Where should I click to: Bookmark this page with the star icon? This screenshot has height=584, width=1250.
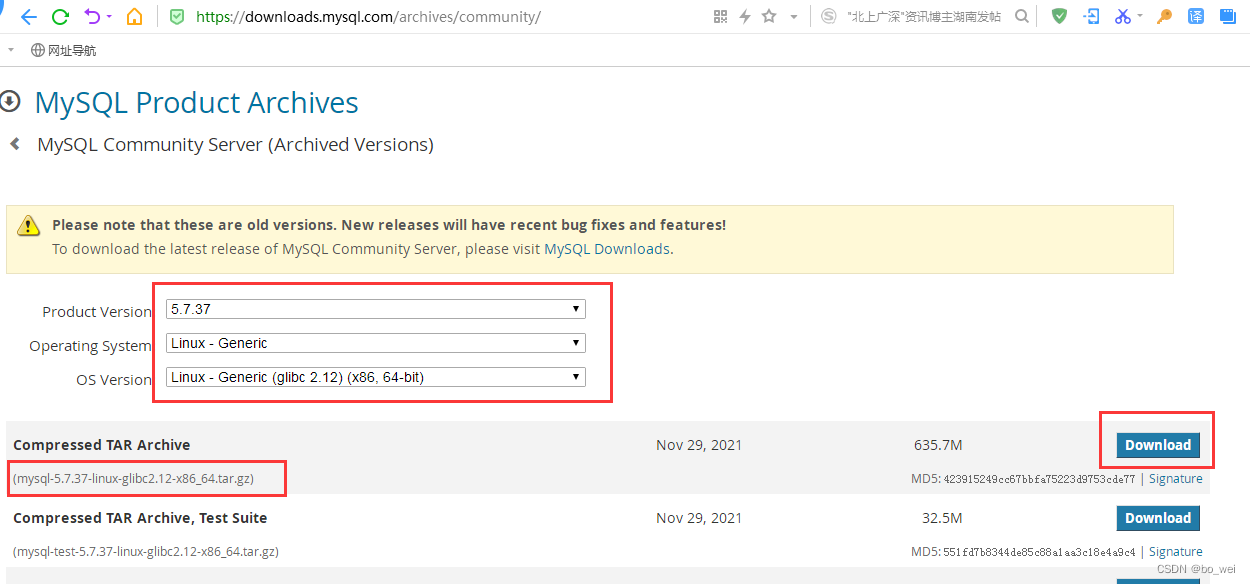(769, 17)
